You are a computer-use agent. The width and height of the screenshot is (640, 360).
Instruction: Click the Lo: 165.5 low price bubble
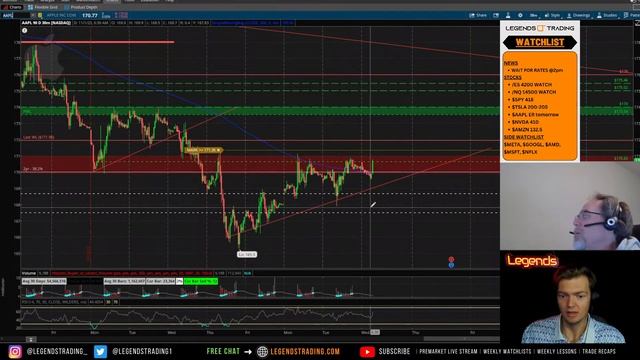point(247,254)
